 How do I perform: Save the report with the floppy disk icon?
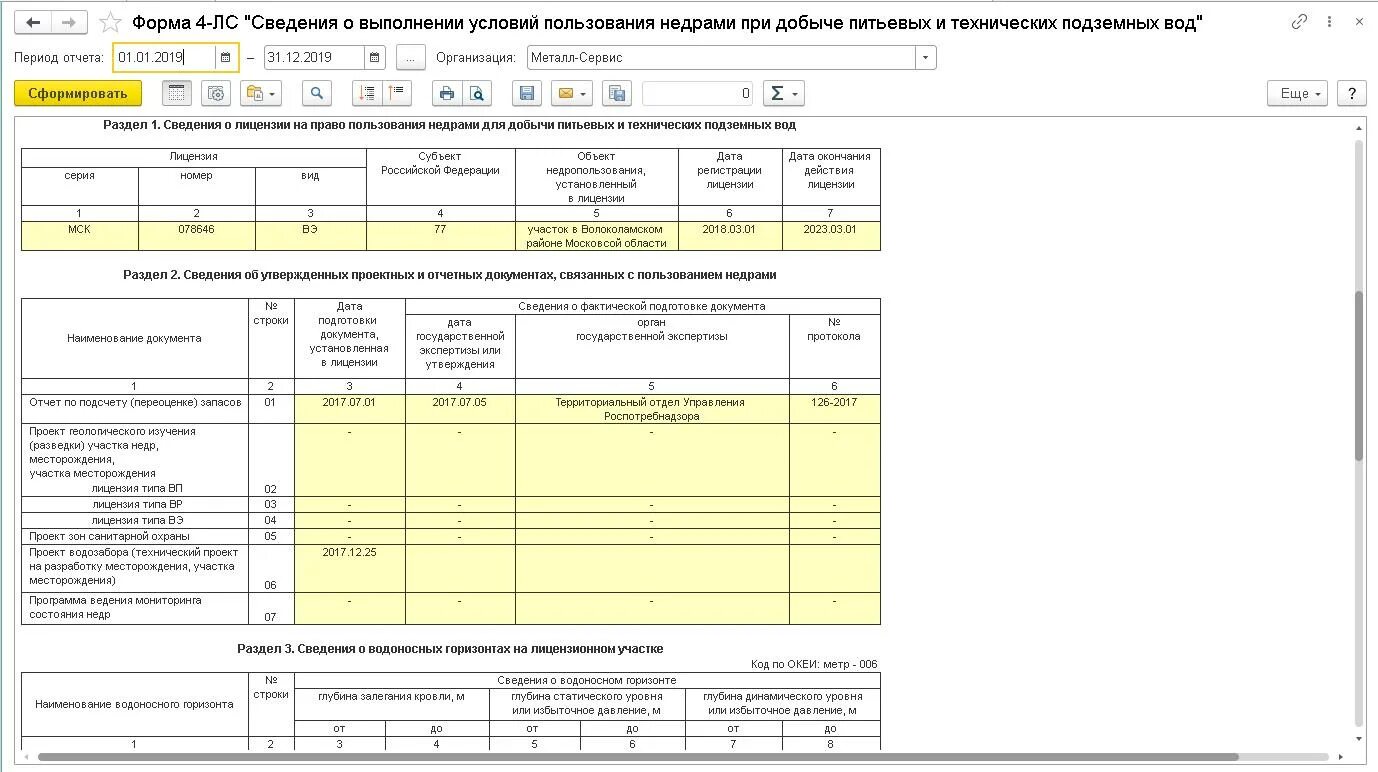[x=527, y=93]
